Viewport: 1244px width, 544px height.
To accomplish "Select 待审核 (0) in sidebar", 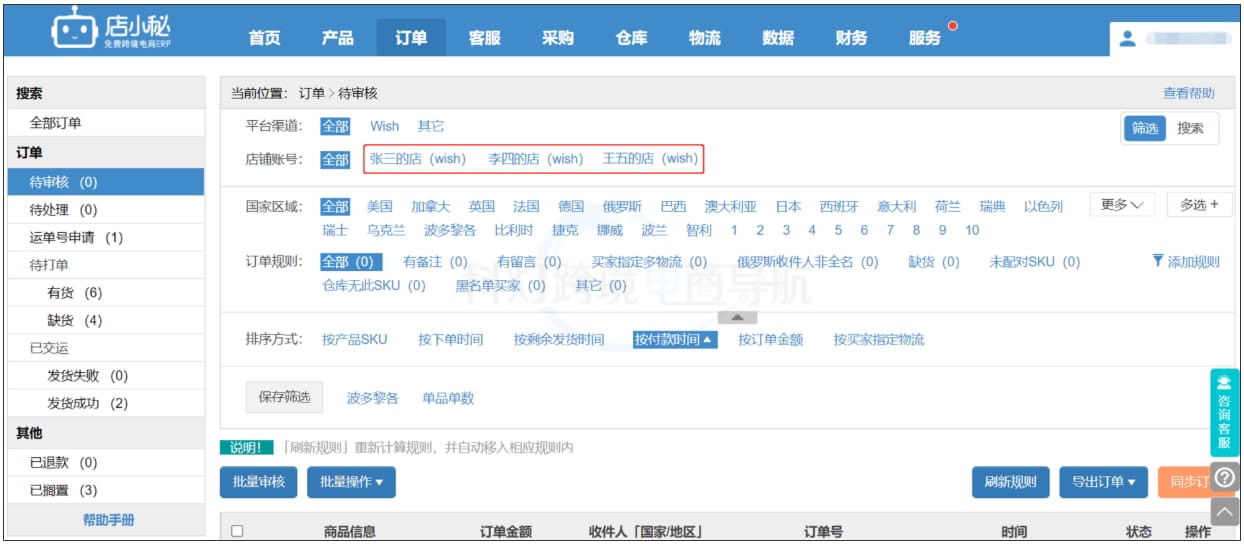I will click(x=106, y=182).
